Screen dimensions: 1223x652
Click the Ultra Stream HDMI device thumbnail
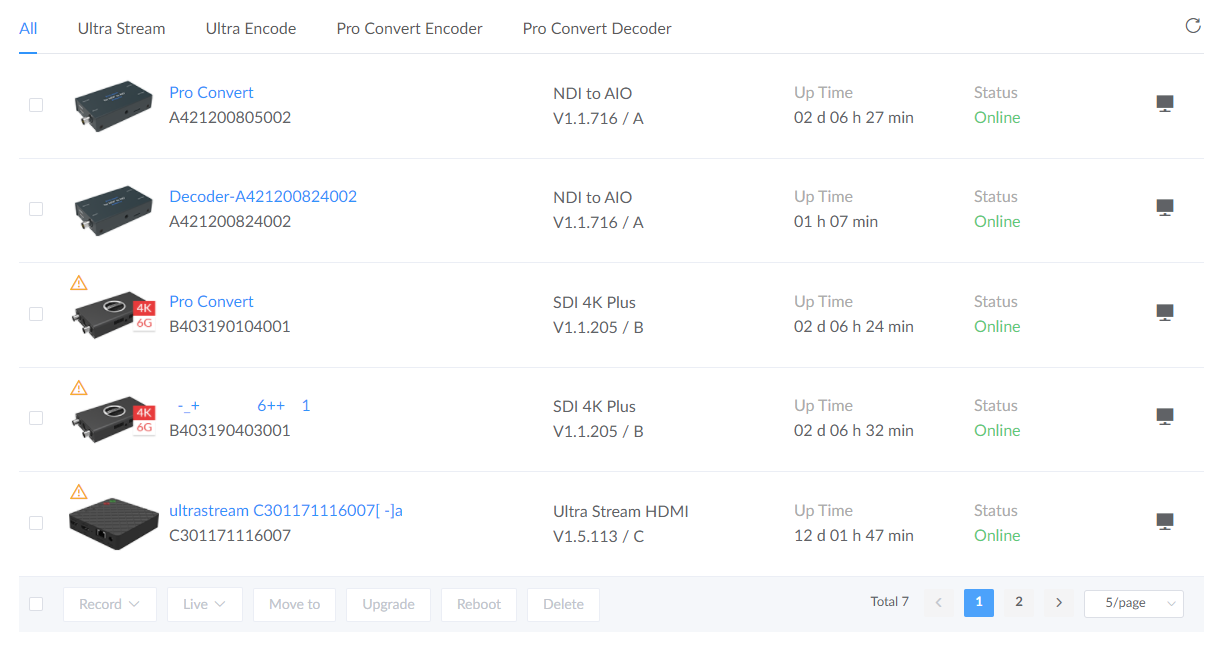point(113,524)
